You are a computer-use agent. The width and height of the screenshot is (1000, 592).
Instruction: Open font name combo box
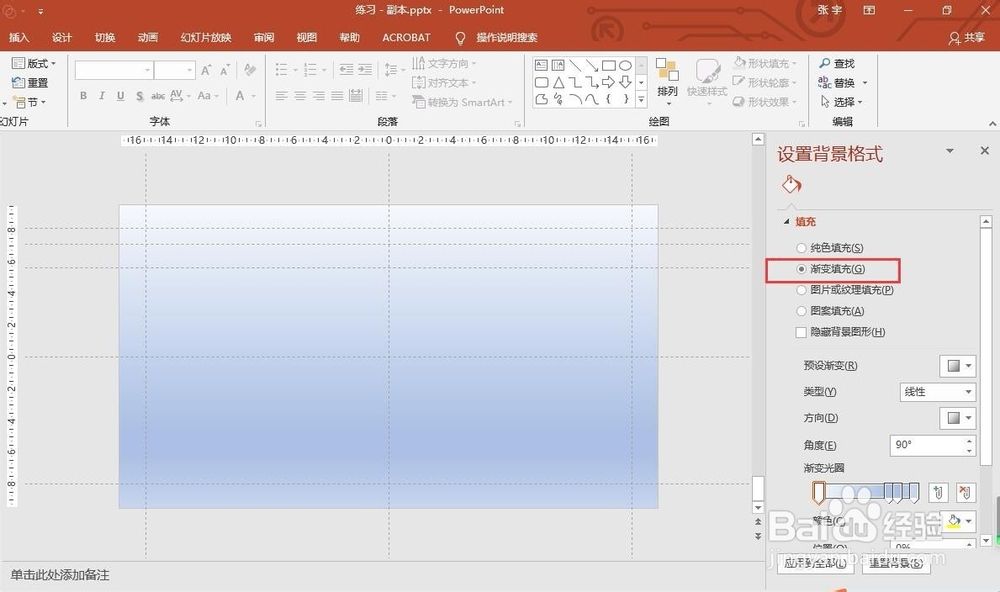point(114,70)
